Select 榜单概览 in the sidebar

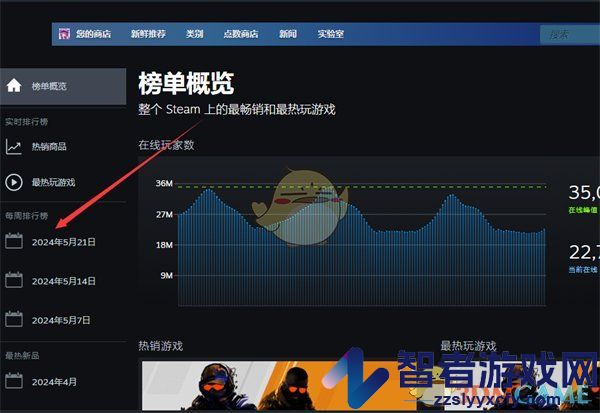tap(63, 87)
